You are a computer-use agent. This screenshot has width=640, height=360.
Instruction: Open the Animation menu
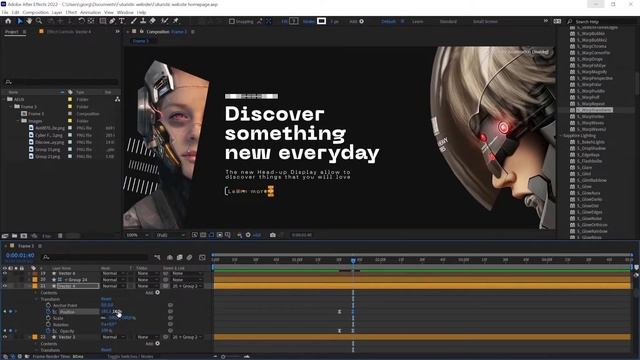91,13
